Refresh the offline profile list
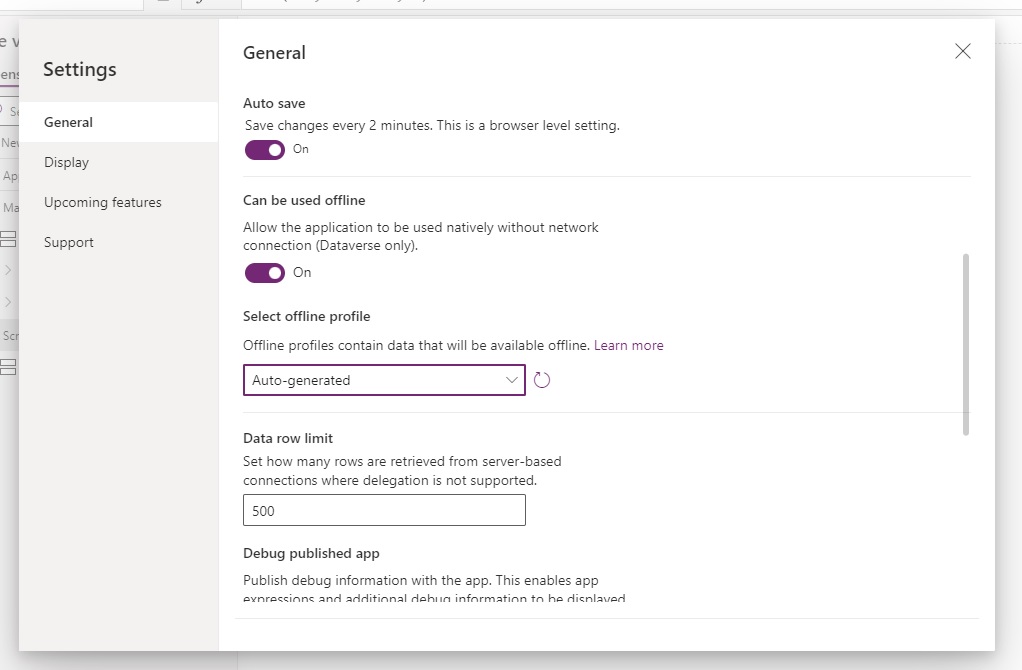This screenshot has height=670, width=1022. (x=542, y=380)
